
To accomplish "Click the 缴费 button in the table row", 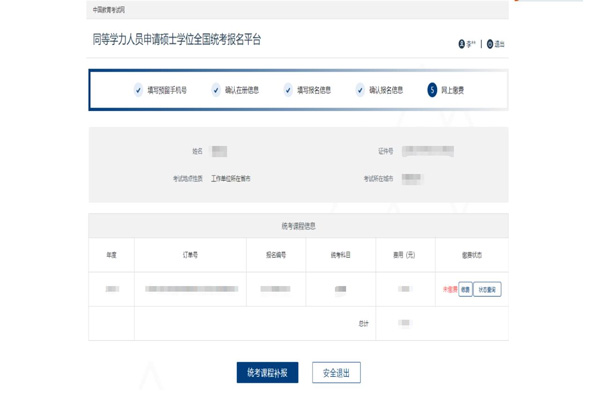I will tap(465, 289).
